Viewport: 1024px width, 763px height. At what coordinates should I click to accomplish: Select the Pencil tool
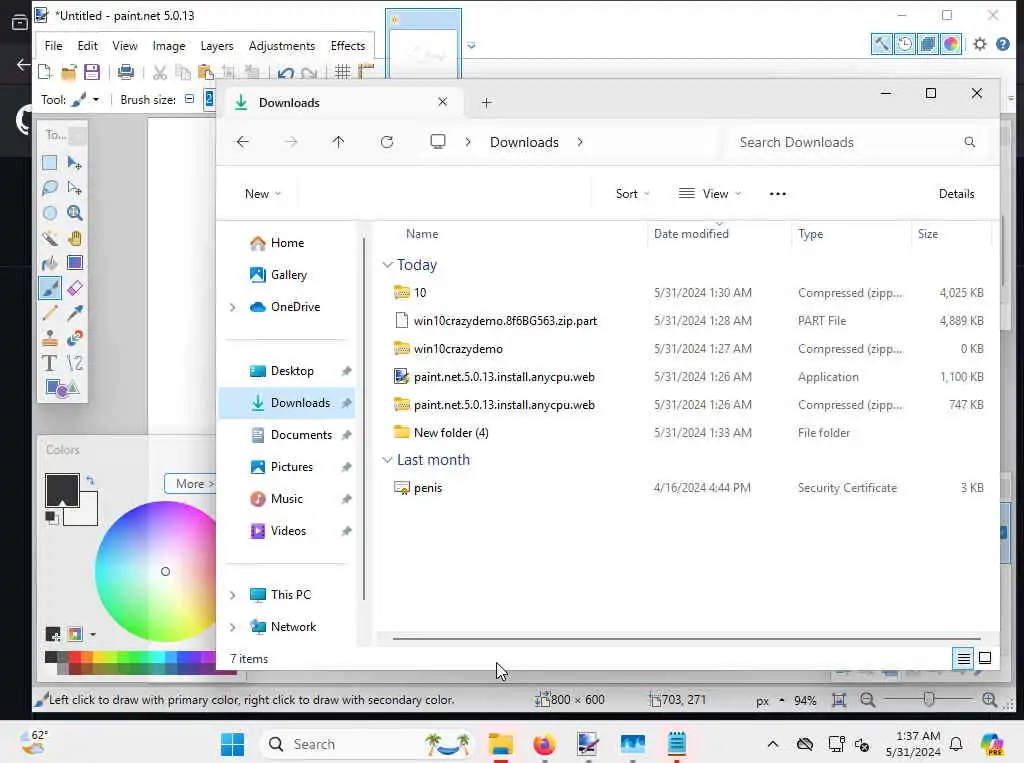click(x=50, y=313)
